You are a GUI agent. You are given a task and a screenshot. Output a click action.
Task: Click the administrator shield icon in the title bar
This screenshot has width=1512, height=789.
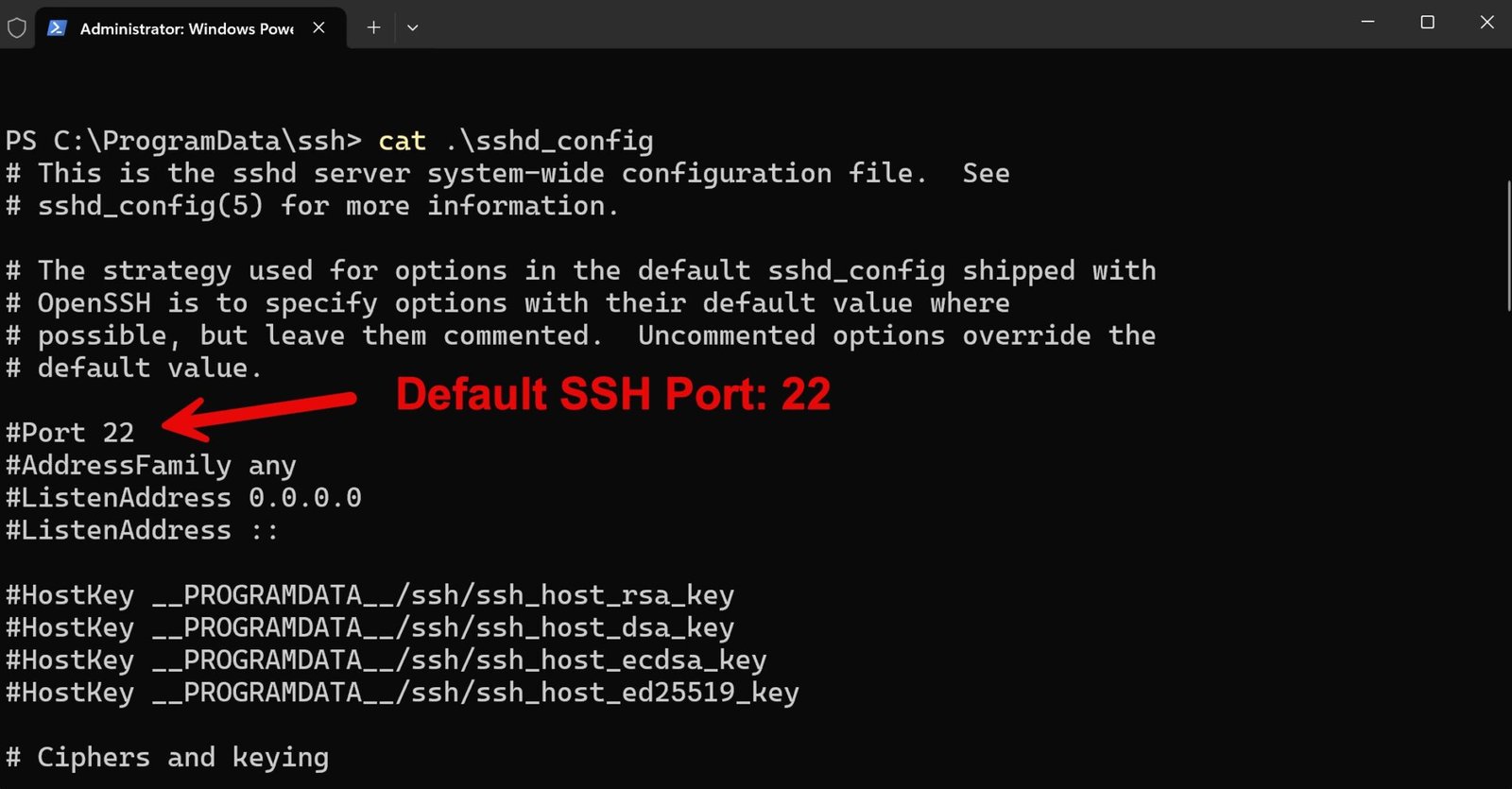(17, 27)
